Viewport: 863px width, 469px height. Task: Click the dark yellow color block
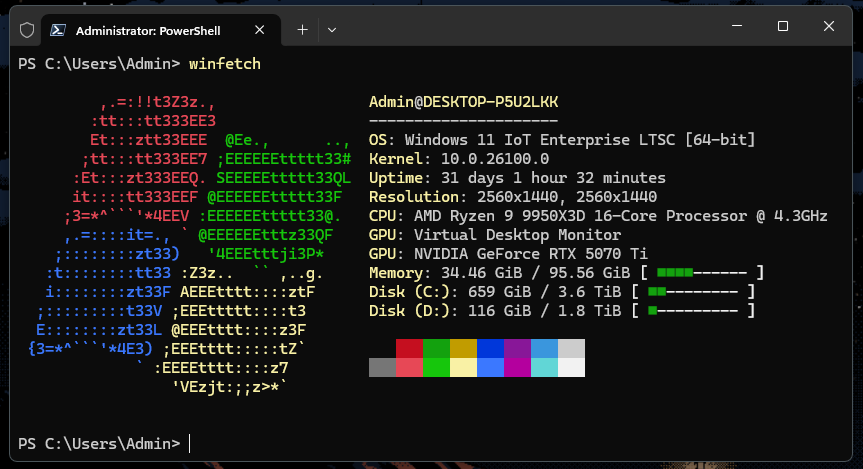click(463, 348)
